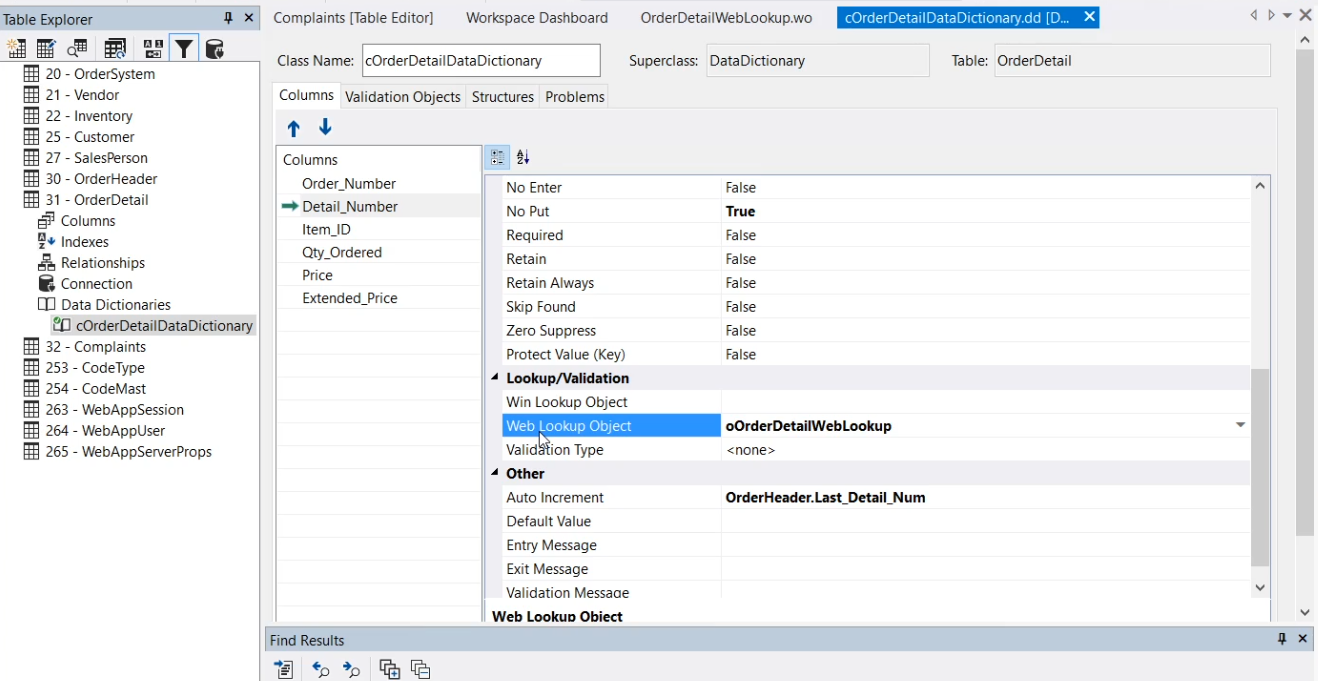Open the Web Lookup Object dropdown arrow
This screenshot has width=1318, height=681.
1240,426
